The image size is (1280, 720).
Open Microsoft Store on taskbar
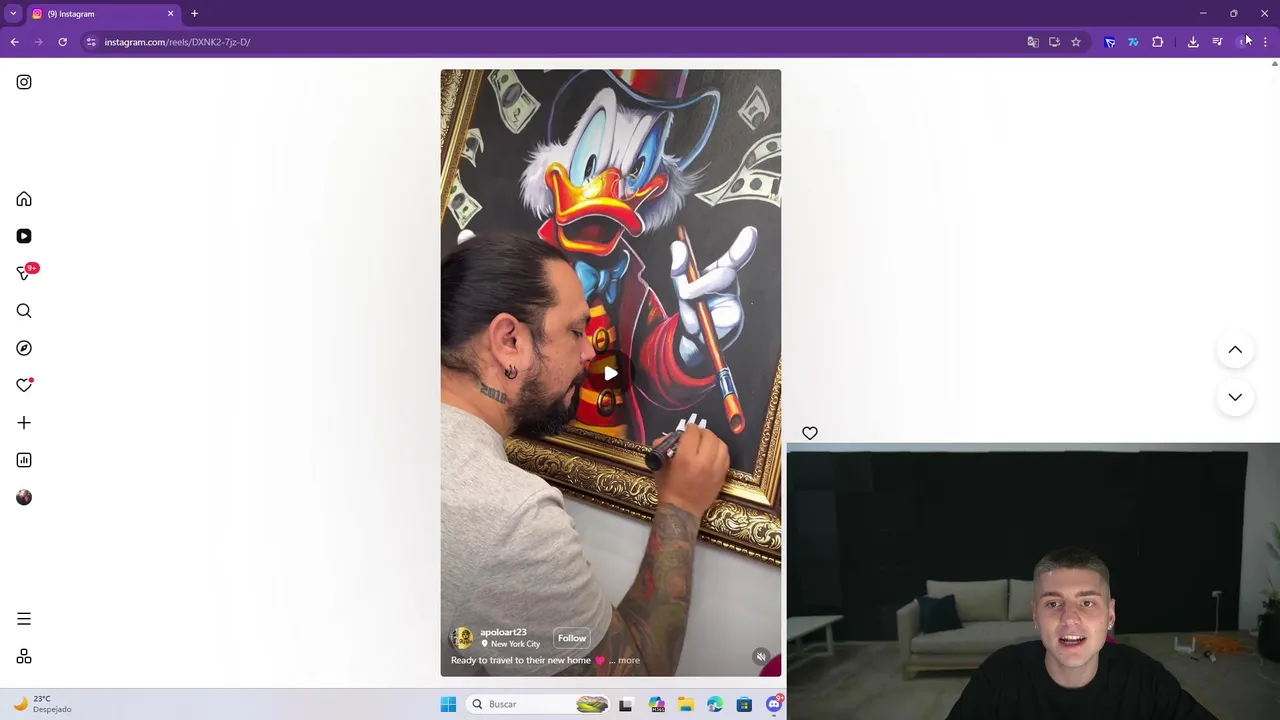coord(744,705)
